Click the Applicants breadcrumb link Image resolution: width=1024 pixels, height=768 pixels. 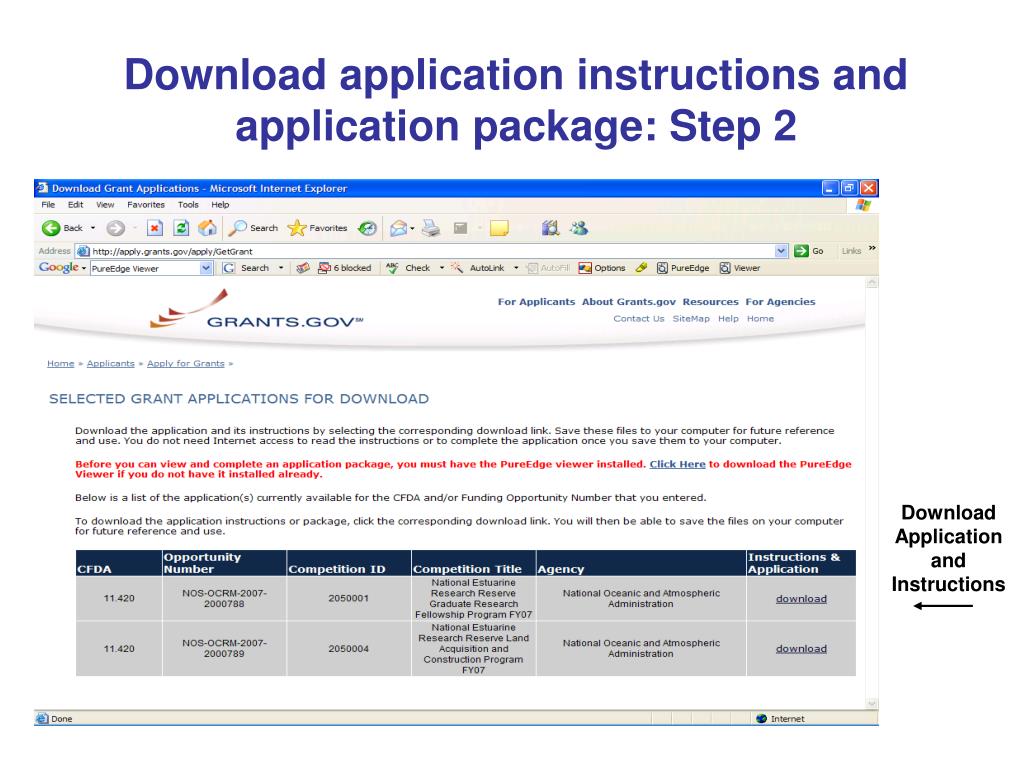[110, 364]
